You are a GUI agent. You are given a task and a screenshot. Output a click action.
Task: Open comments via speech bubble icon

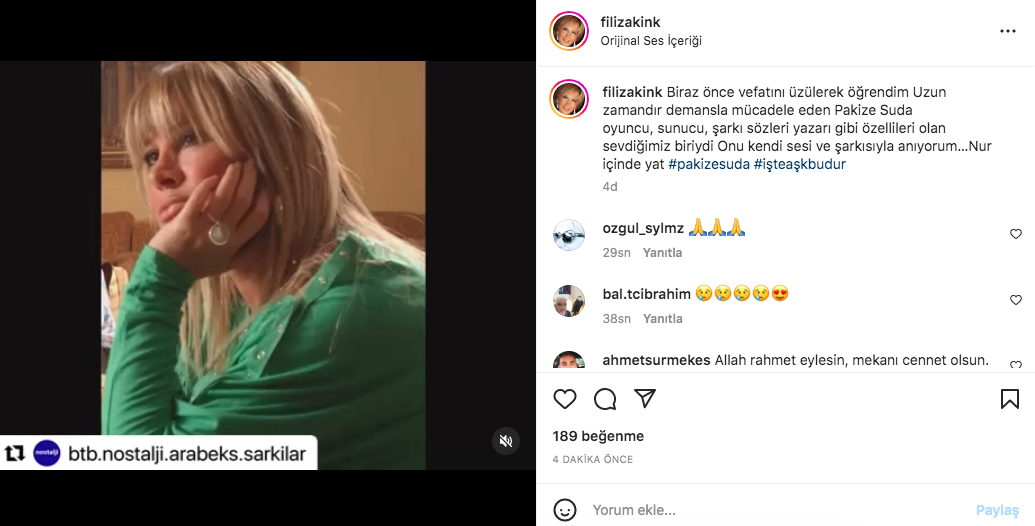pyautogui.click(x=605, y=399)
